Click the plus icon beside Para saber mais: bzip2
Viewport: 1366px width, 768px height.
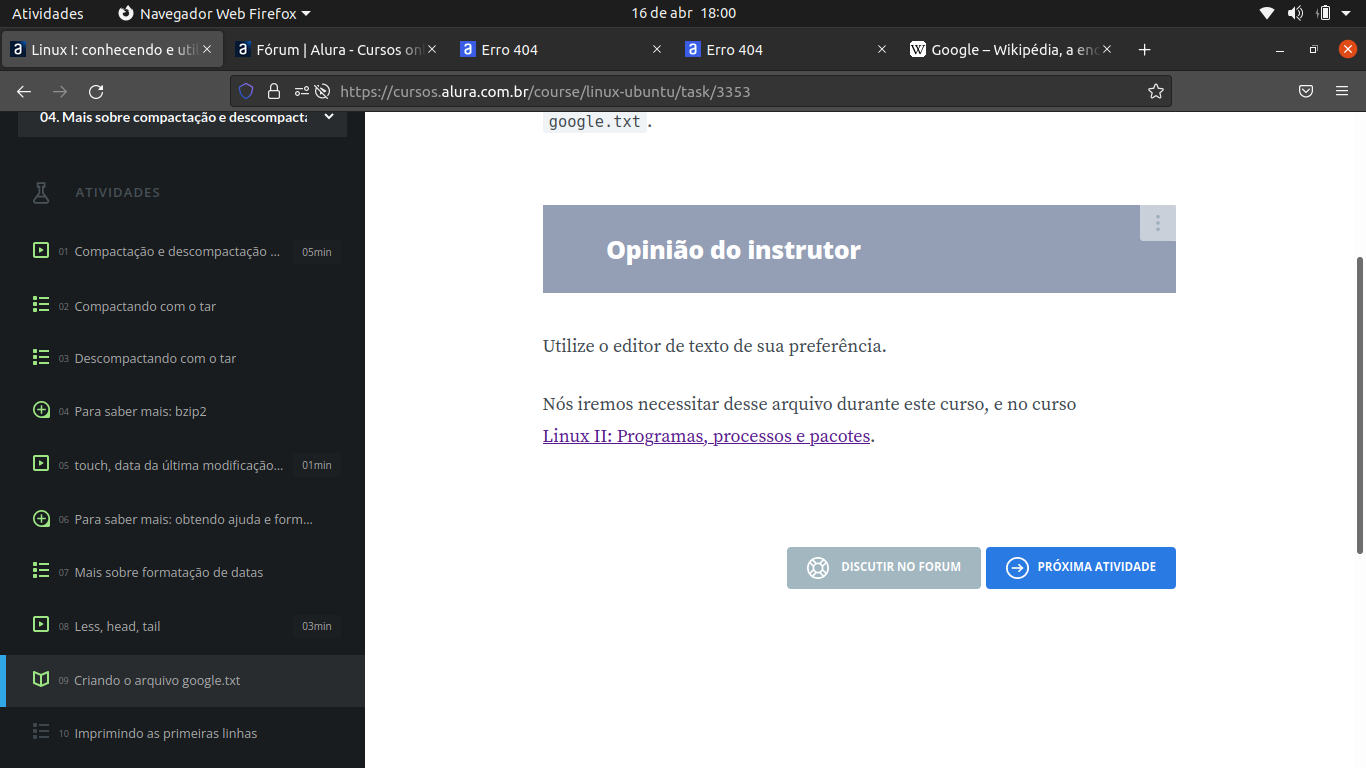[41, 410]
